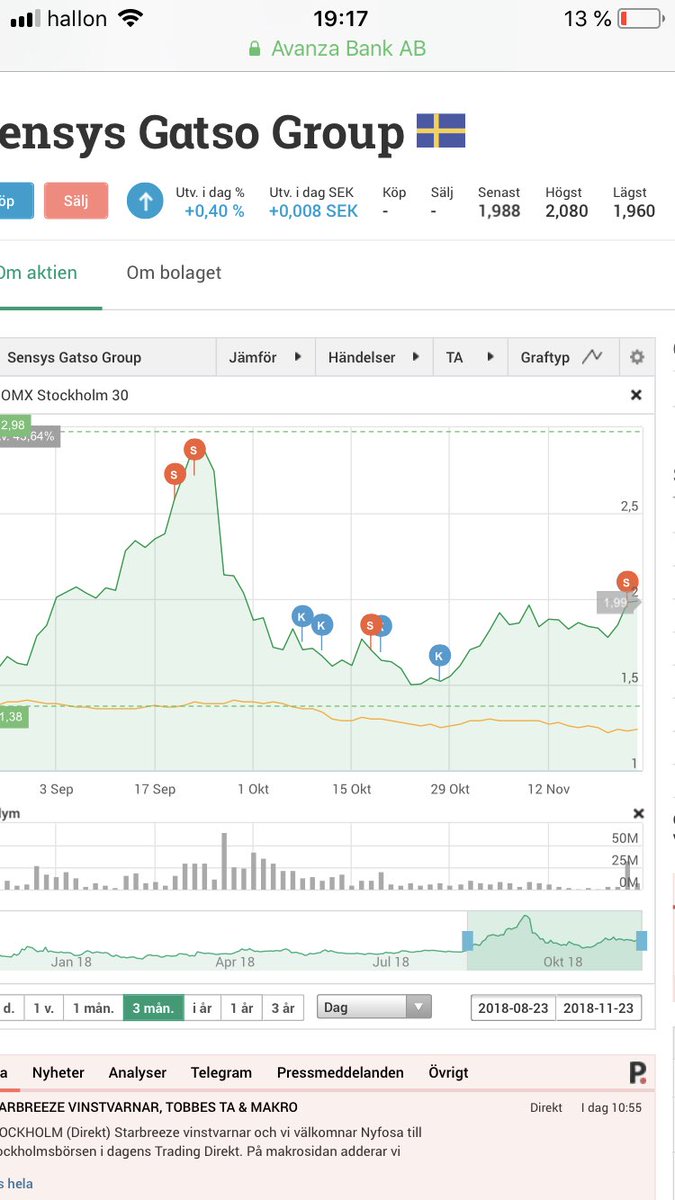The width and height of the screenshot is (675, 1200).
Task: Click the OMX Stockholm 30 label
Action: 66,395
